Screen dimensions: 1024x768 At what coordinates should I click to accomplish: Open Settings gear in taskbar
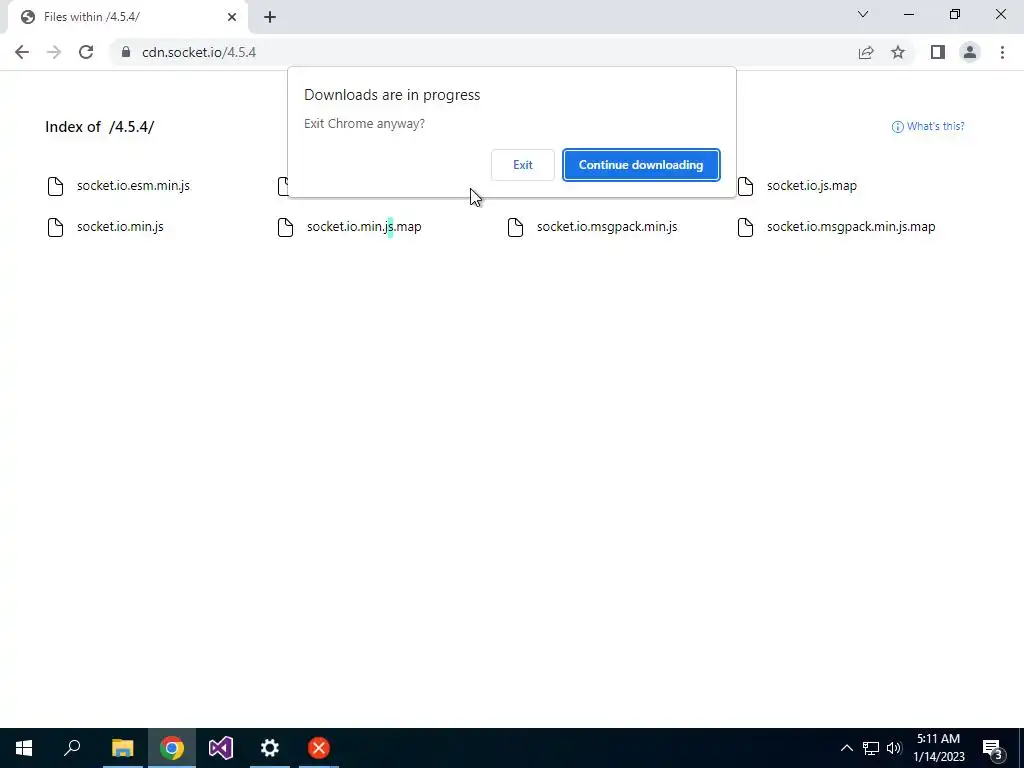[x=270, y=748]
